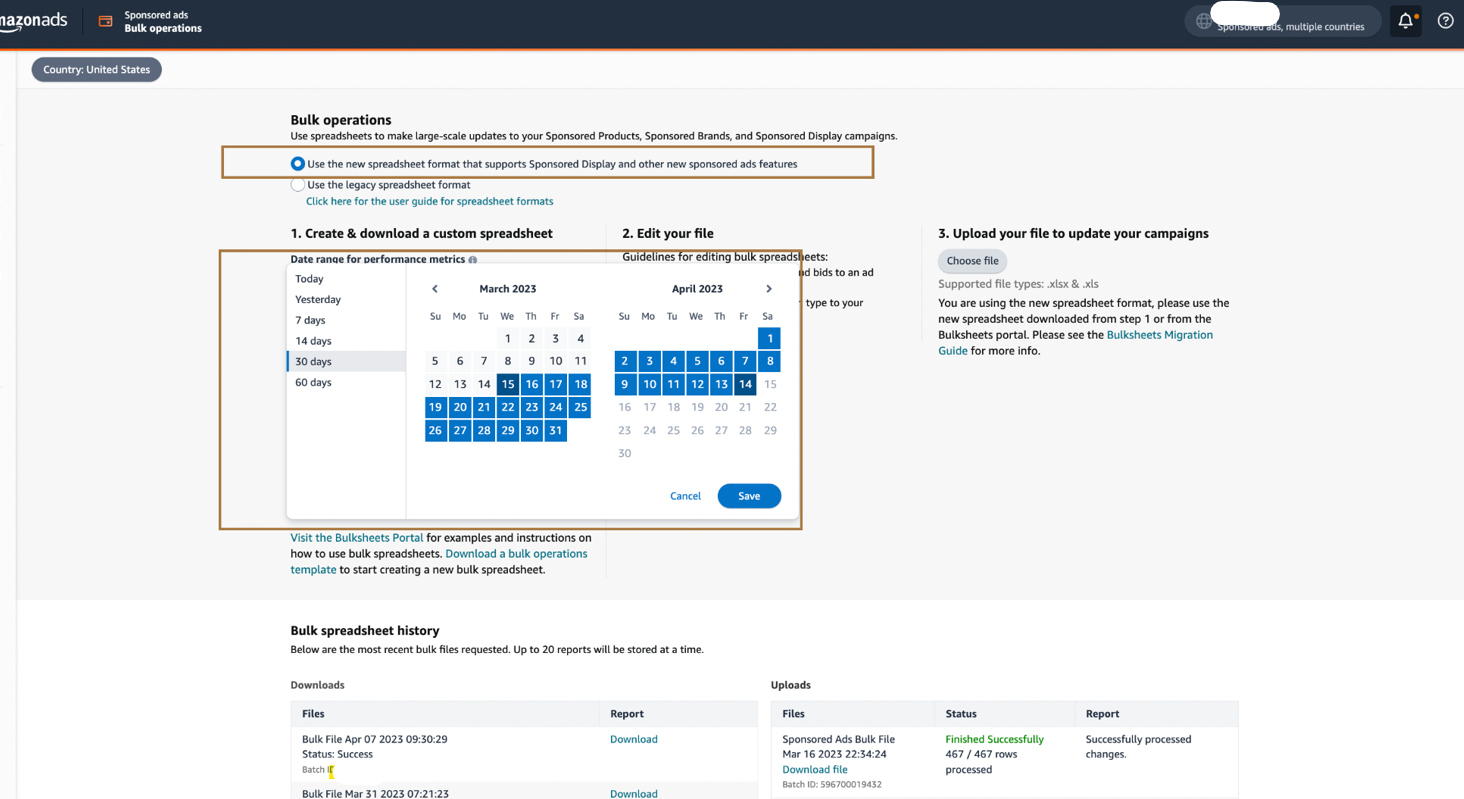Click the 467 / 467 rows processed text
This screenshot has width=1464, height=799.
point(981,762)
